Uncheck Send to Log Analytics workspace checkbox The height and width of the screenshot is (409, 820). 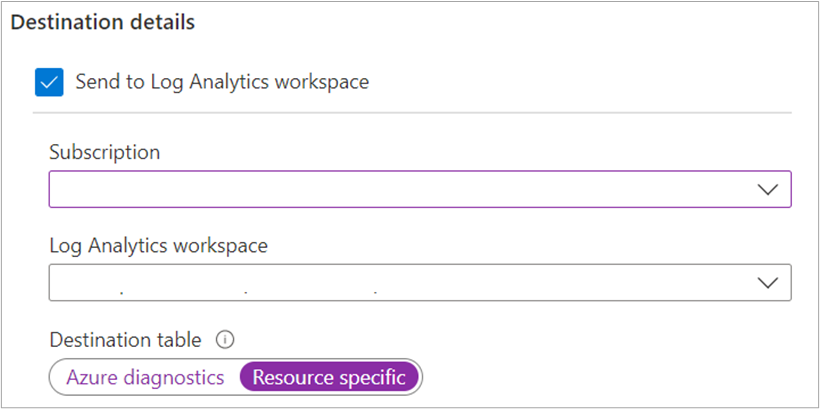[49, 83]
